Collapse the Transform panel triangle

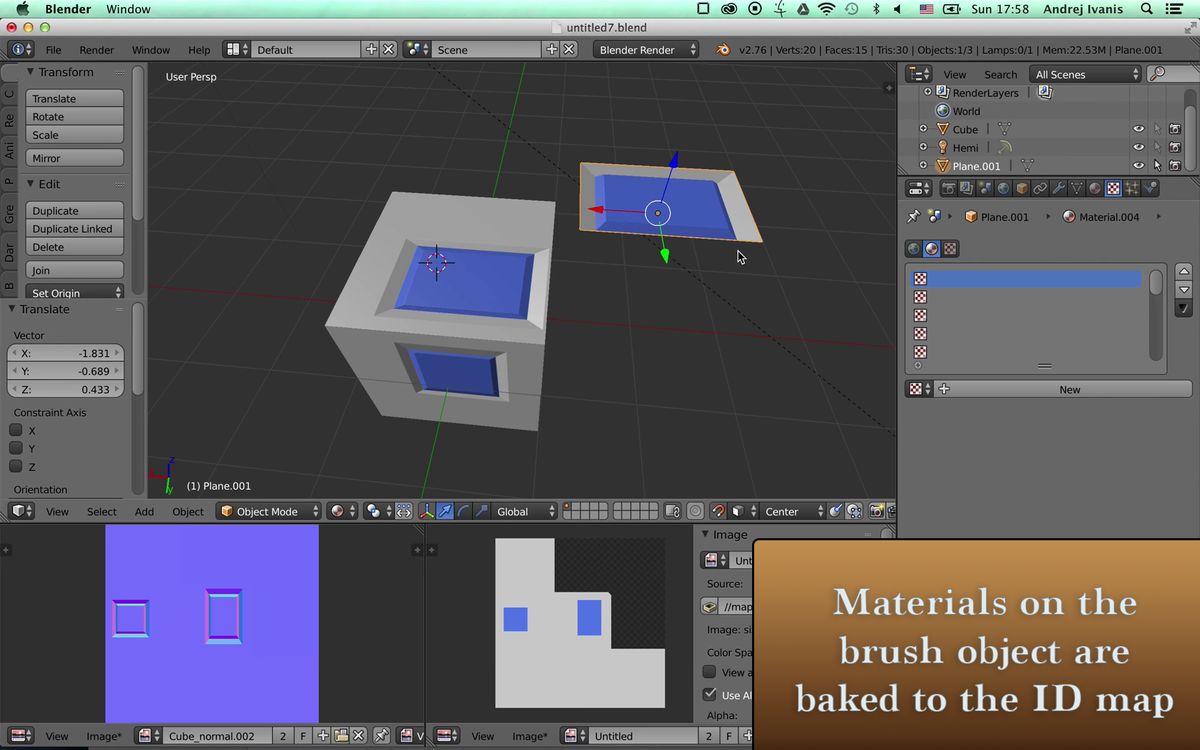tap(30, 72)
